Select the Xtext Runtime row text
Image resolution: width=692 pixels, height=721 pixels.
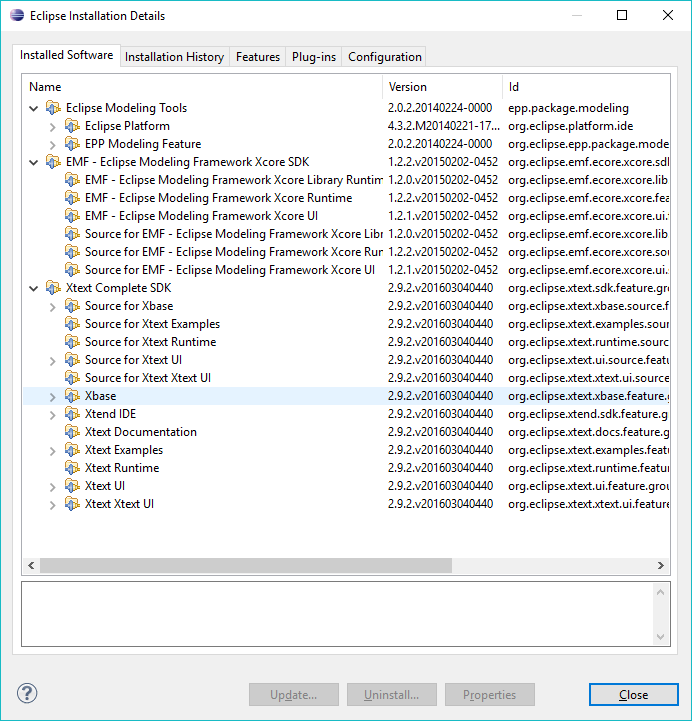[x=122, y=468]
